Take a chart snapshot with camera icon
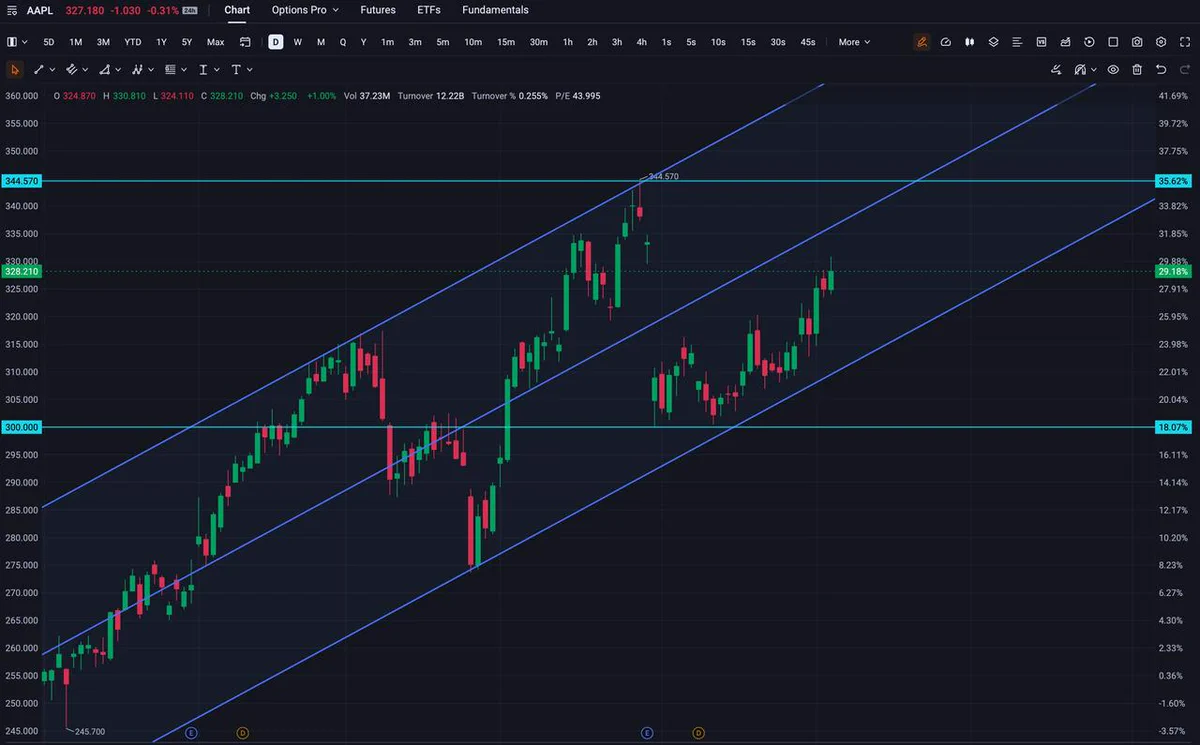The height and width of the screenshot is (745, 1200). click(x=1138, y=42)
